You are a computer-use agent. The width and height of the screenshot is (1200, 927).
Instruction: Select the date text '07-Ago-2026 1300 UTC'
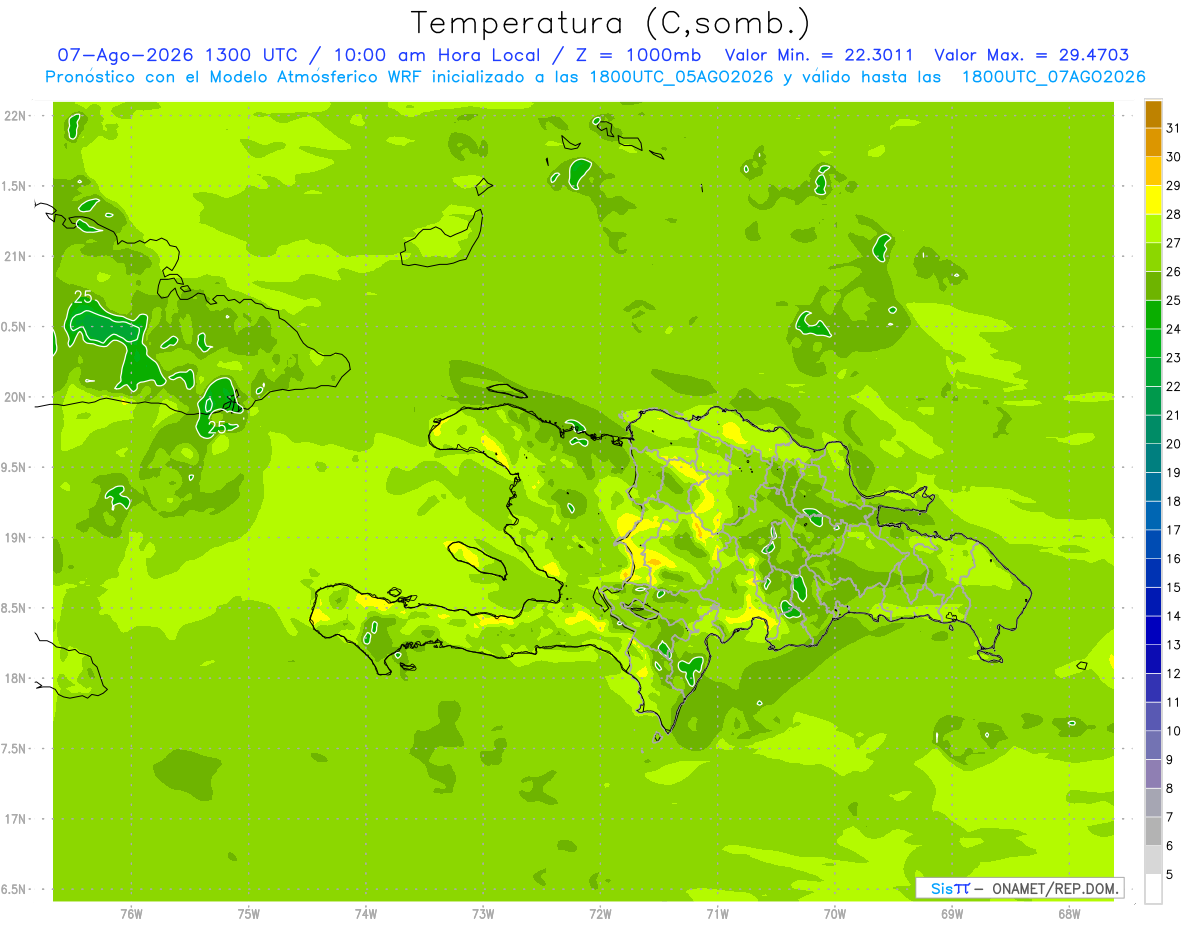click(x=177, y=55)
